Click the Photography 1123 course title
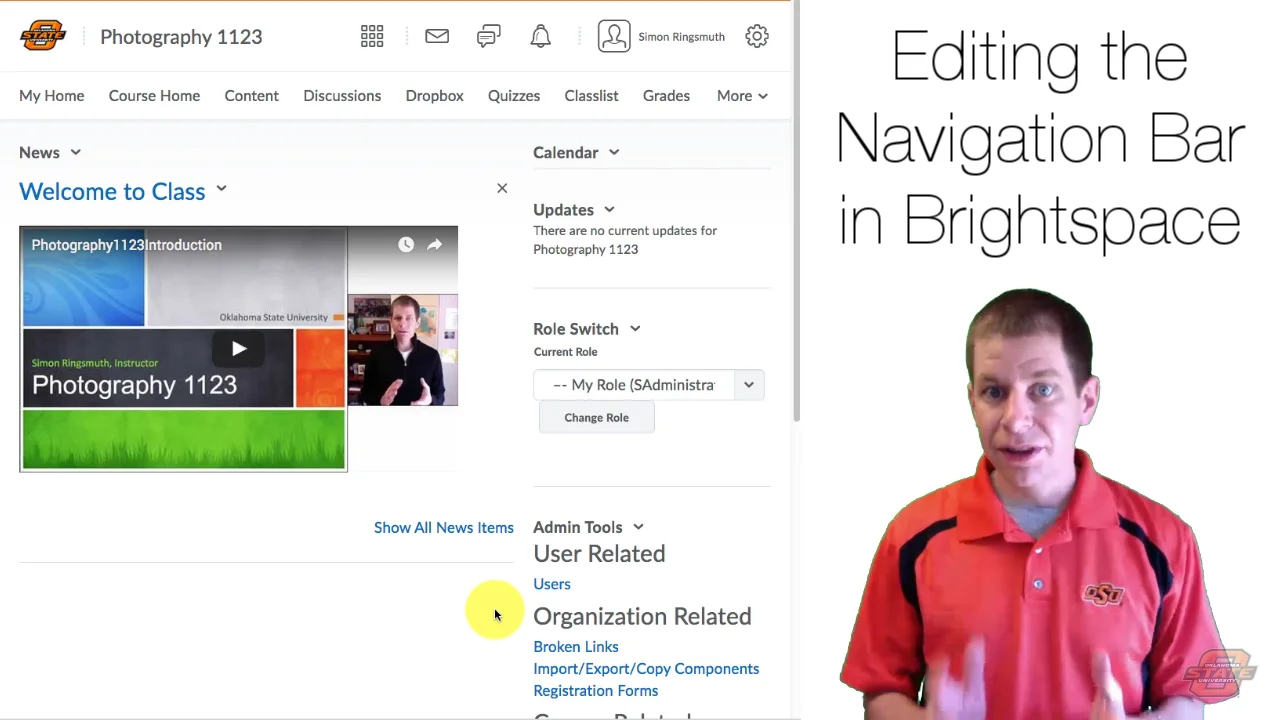Viewport: 1280px width, 720px height. click(181, 37)
